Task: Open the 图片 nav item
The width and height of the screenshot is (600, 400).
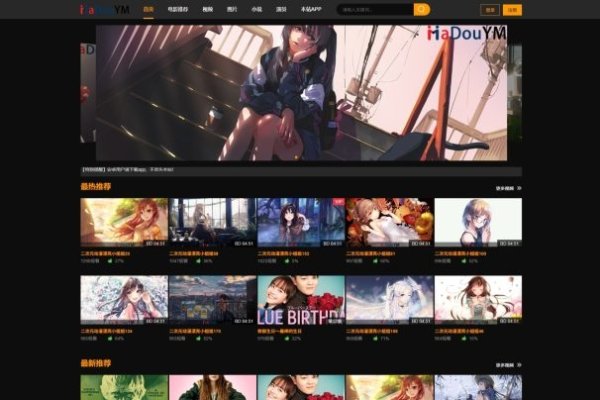Action: [232, 9]
